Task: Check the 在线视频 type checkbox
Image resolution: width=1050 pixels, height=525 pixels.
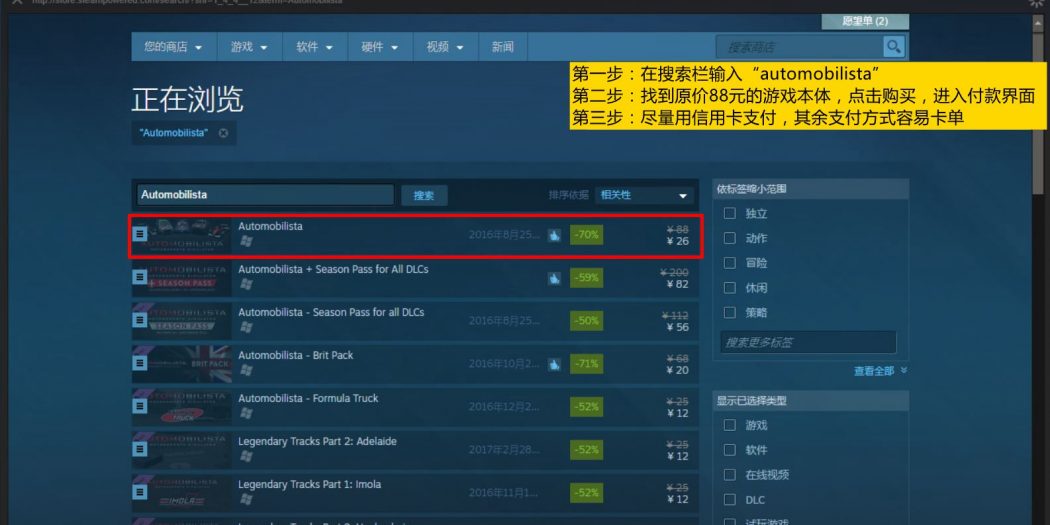Action: [x=730, y=475]
